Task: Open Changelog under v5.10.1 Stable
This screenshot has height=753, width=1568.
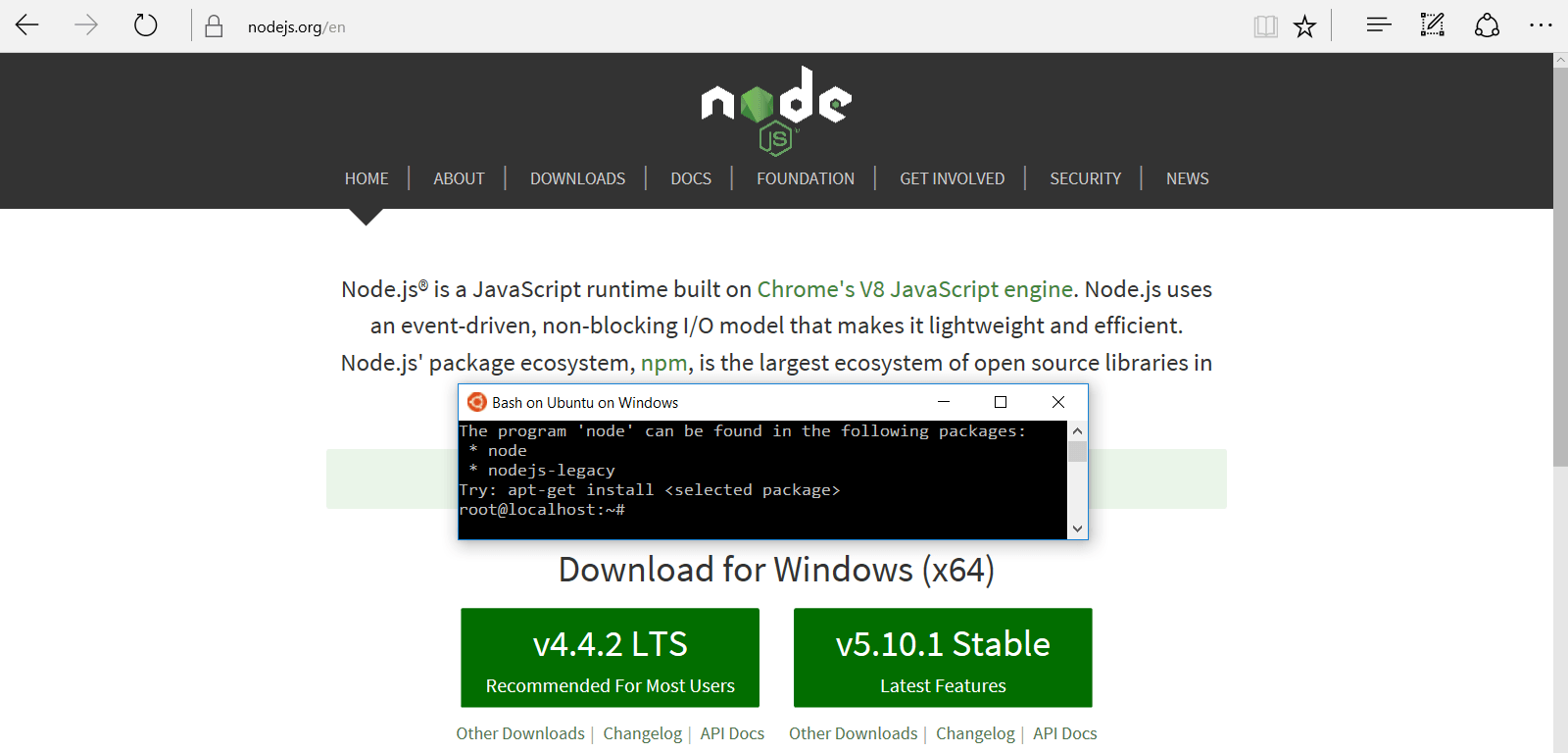Action: (975, 733)
